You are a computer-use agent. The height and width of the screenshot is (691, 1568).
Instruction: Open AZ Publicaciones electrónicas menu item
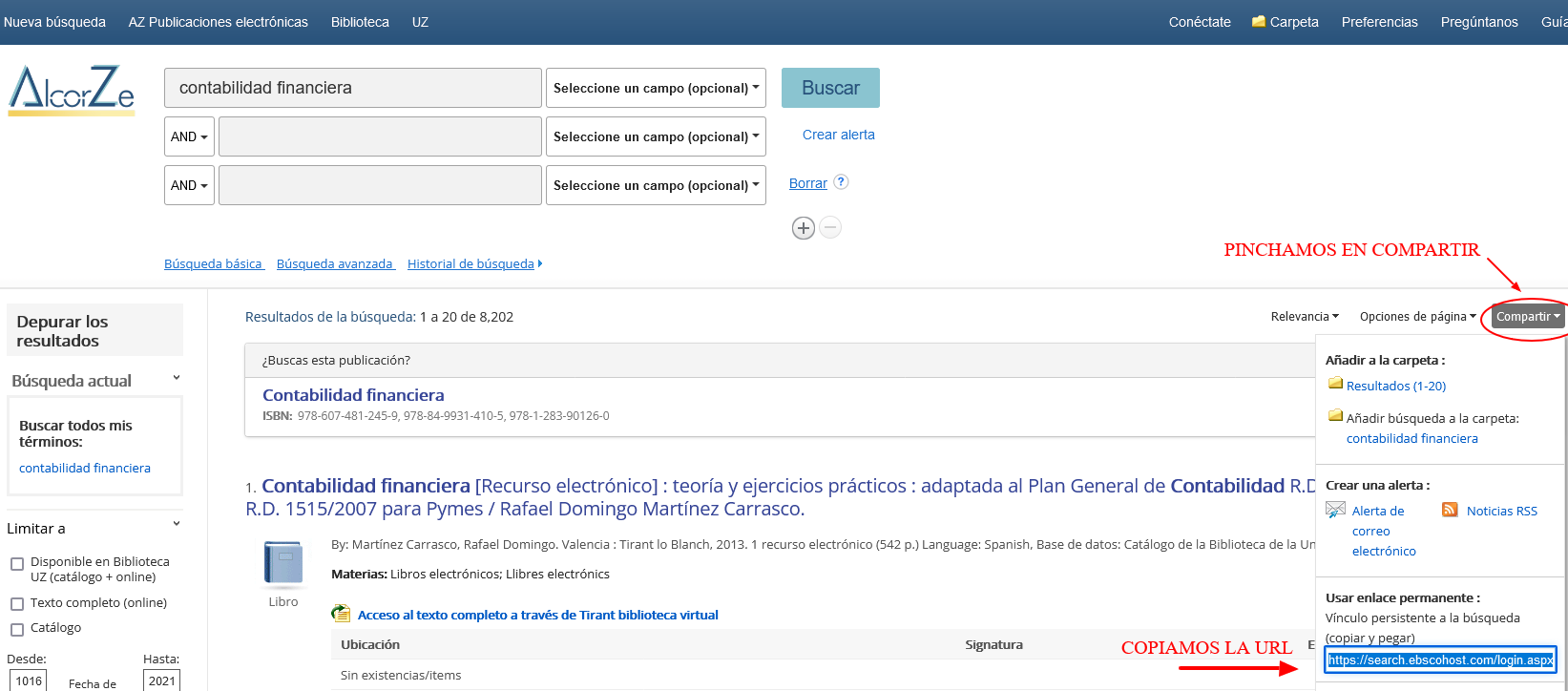[219, 22]
